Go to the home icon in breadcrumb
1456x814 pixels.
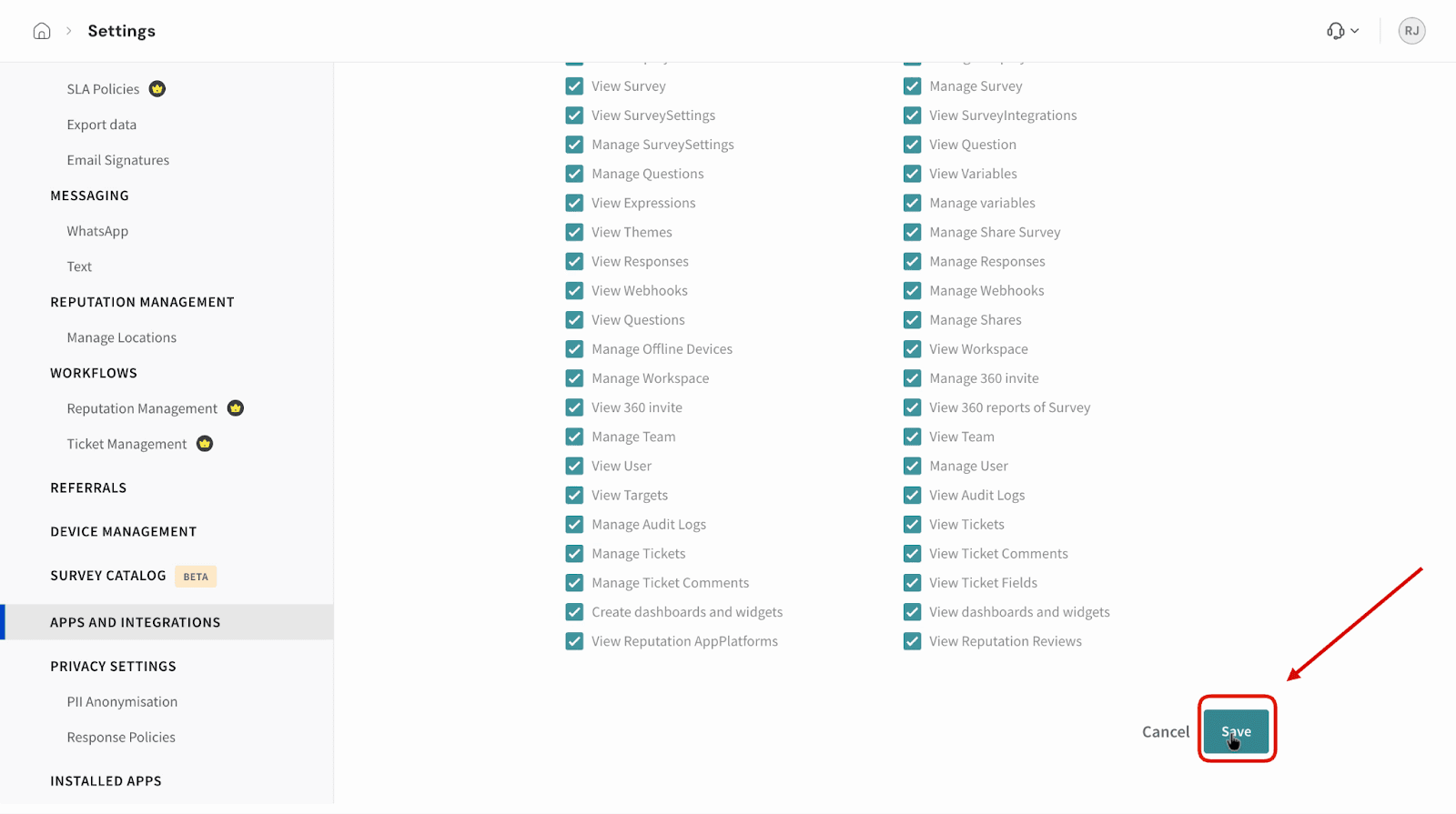pos(42,31)
